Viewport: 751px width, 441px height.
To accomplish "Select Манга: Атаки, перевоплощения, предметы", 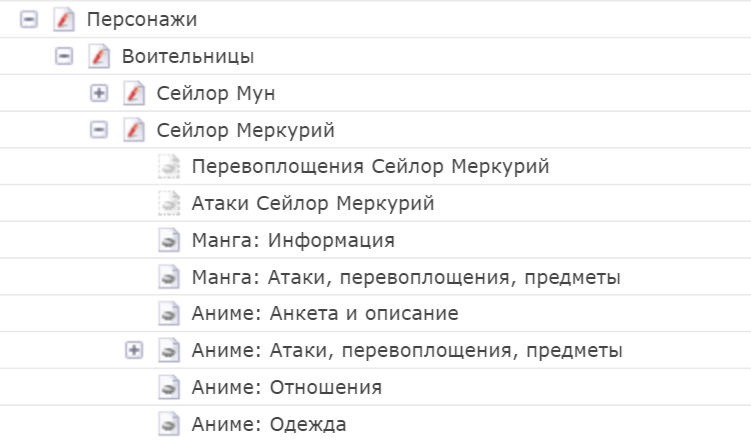I will pyautogui.click(x=406, y=277).
